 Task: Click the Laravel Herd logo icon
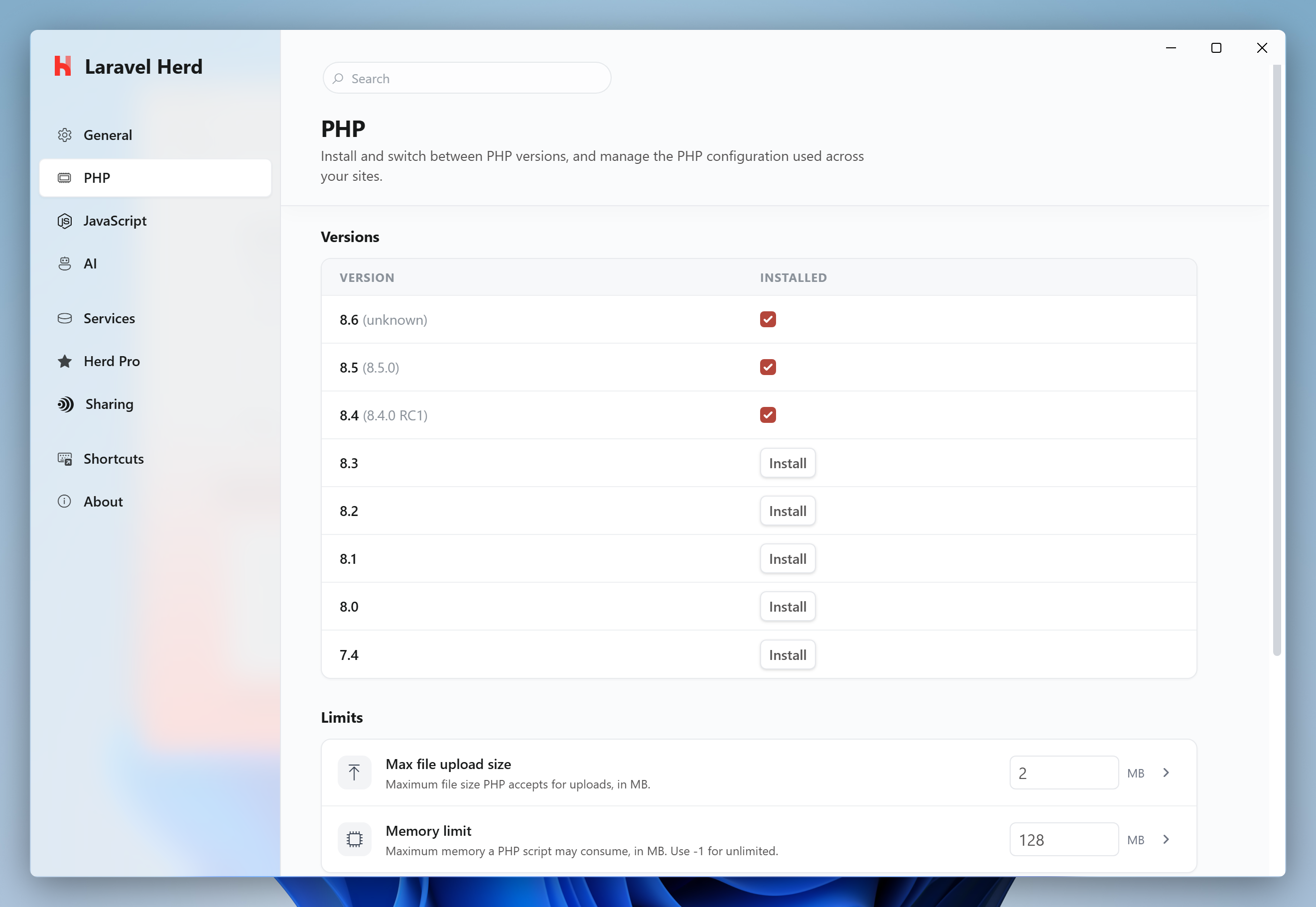pos(62,66)
